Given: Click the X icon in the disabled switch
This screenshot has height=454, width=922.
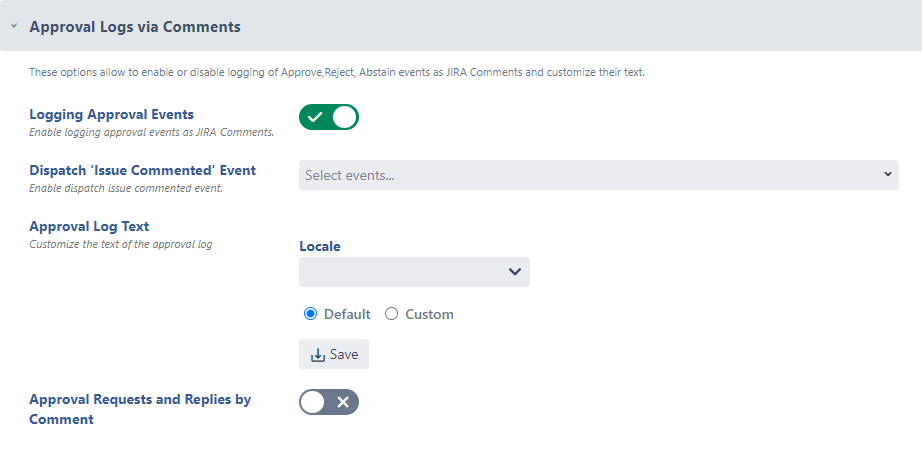Looking at the screenshot, I should click(x=342, y=402).
